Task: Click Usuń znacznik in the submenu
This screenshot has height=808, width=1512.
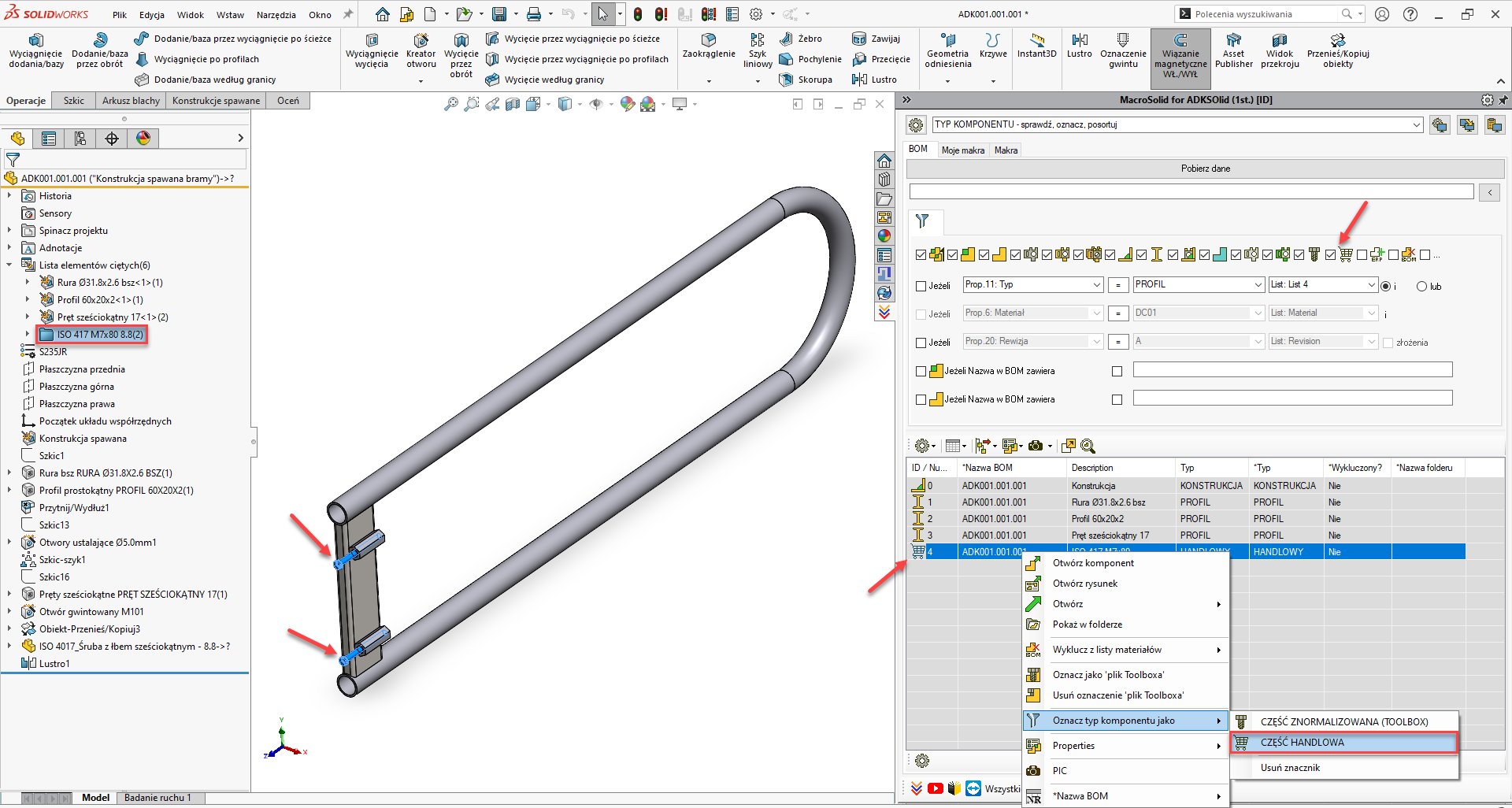Action: click(x=1290, y=768)
